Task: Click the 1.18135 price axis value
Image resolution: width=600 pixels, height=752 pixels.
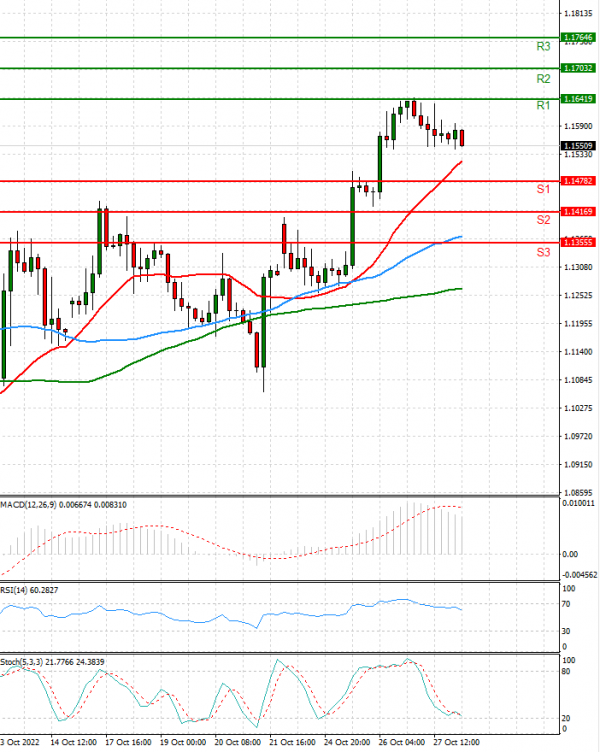Action: tap(578, 13)
